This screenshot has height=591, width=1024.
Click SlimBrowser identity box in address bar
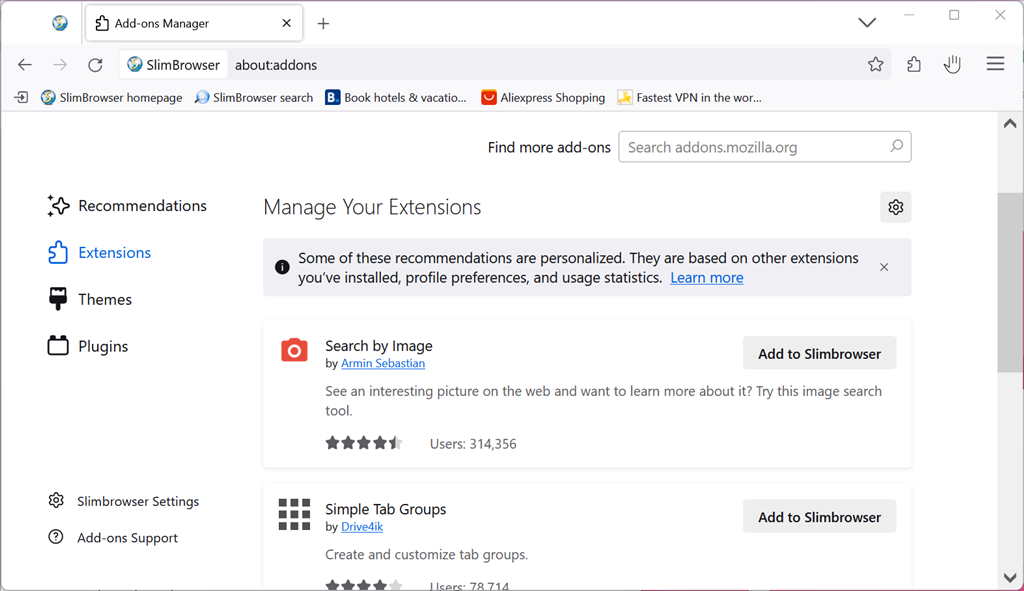(x=174, y=65)
